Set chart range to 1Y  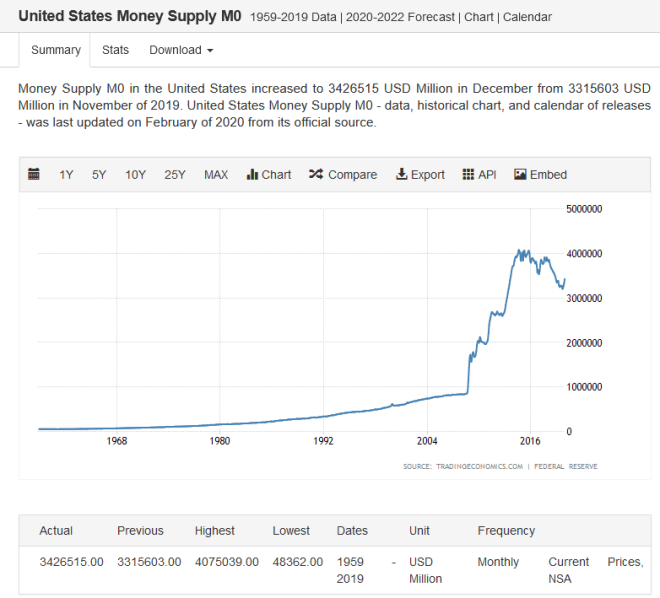point(66,175)
